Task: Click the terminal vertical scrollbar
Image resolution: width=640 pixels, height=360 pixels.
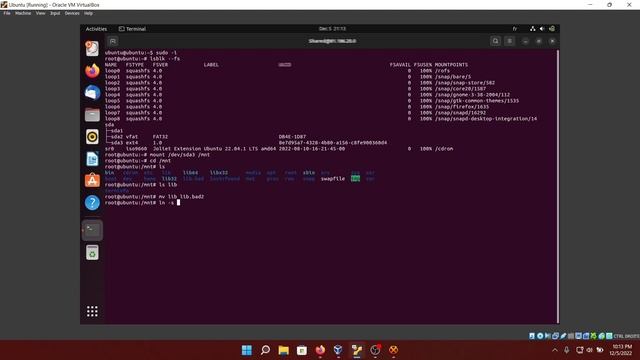Action: click(558, 187)
